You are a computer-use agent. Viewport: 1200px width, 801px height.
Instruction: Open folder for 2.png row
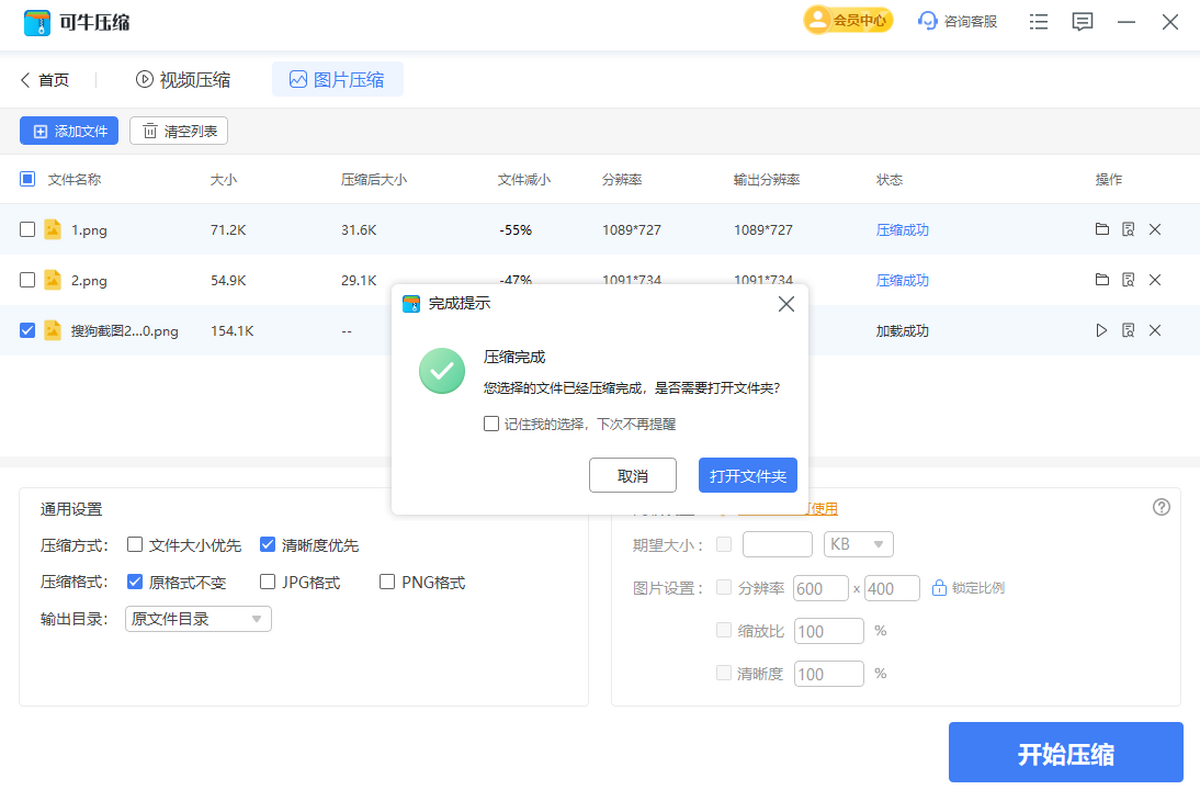click(1102, 280)
